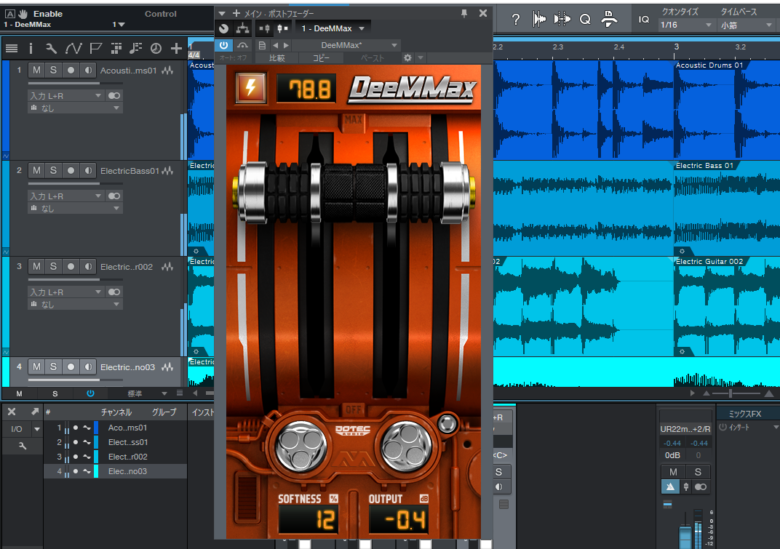The height and width of the screenshot is (549, 780).
Task: Expand the DeeMMax preset dropdown
Action: (x=346, y=45)
